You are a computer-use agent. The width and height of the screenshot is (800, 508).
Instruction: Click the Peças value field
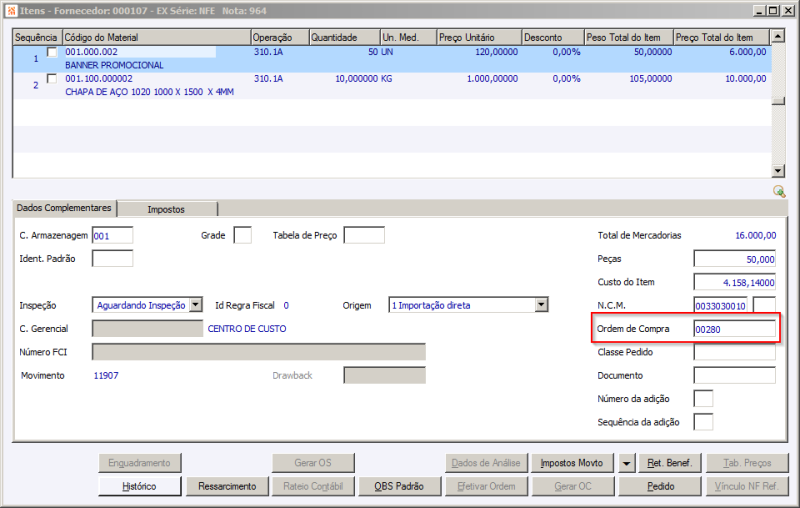(735, 259)
